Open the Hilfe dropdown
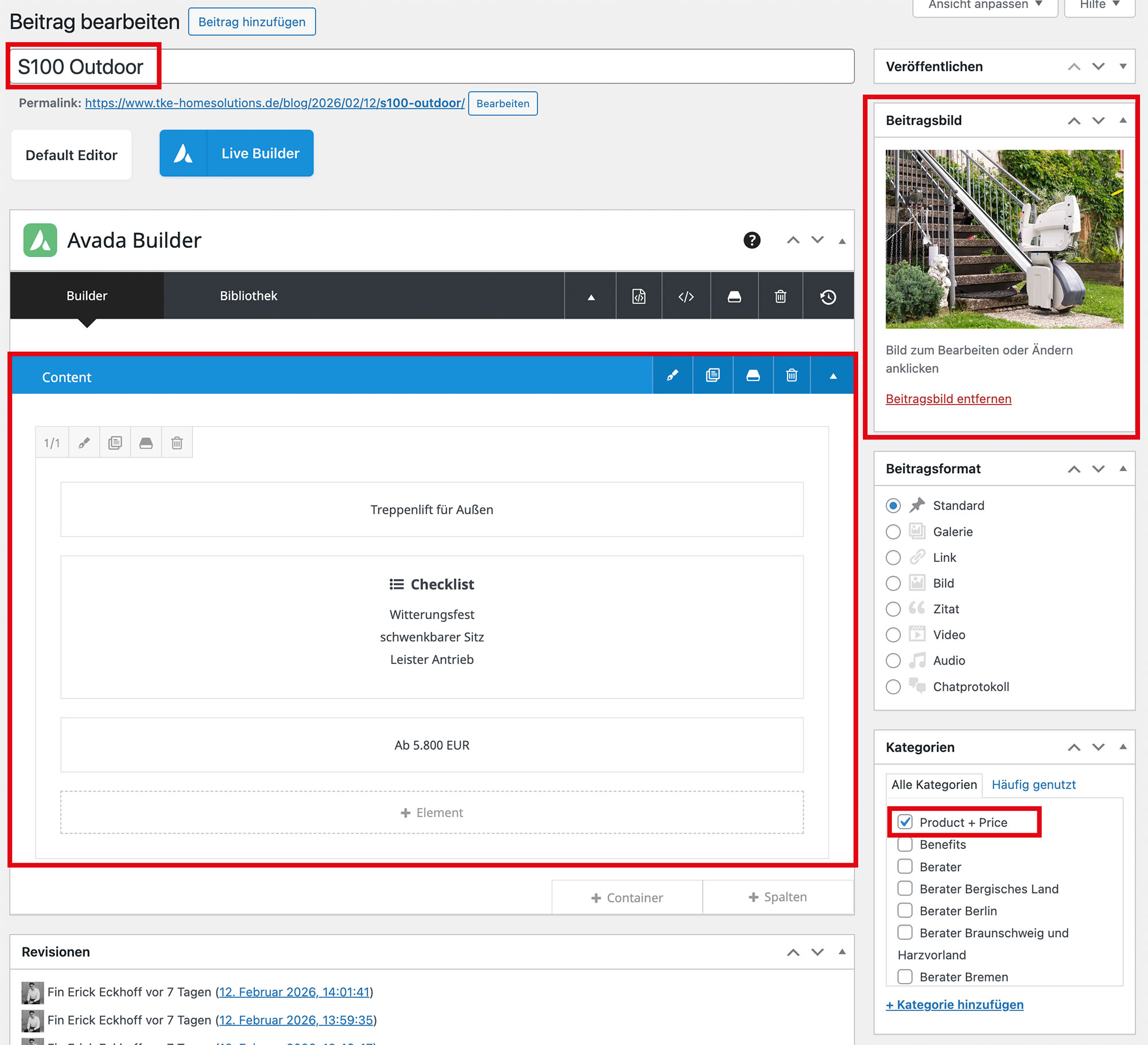Screen dimensions: 1148x1045 click(x=1100, y=5)
